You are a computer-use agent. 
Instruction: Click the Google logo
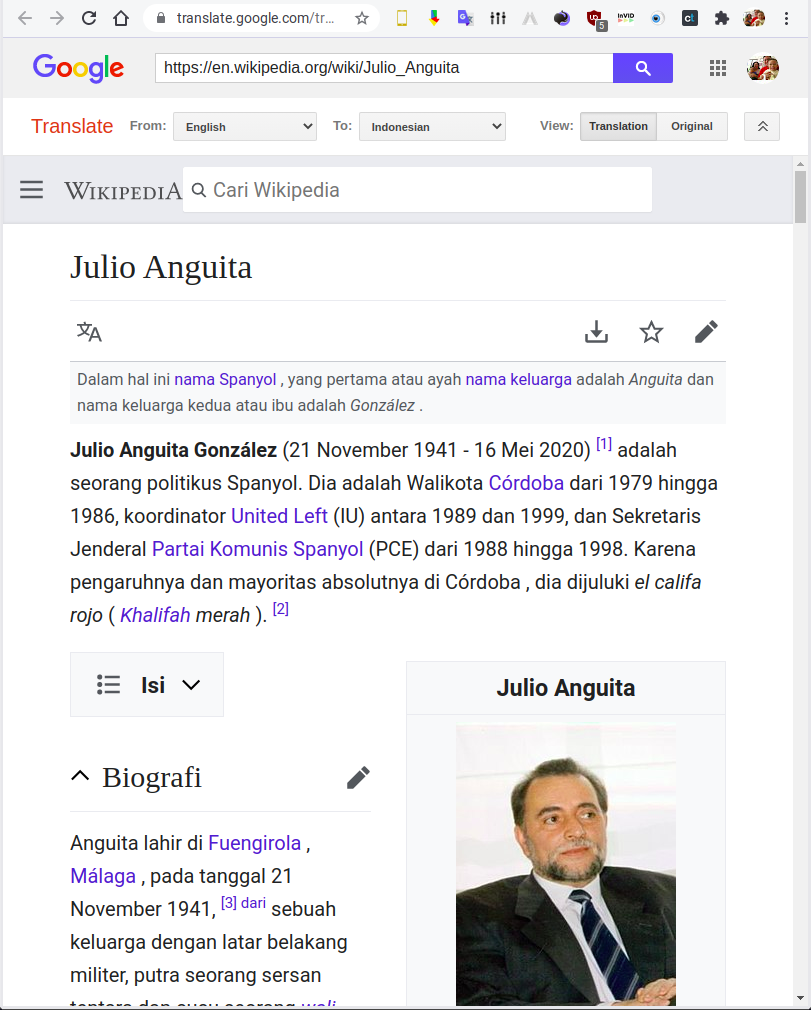click(x=78, y=68)
